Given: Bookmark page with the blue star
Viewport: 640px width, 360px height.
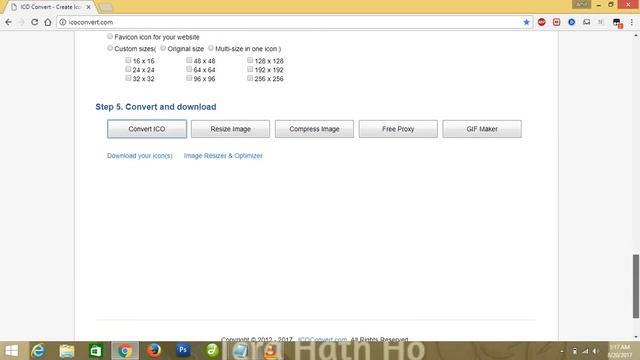Looking at the screenshot, I should [x=527, y=22].
